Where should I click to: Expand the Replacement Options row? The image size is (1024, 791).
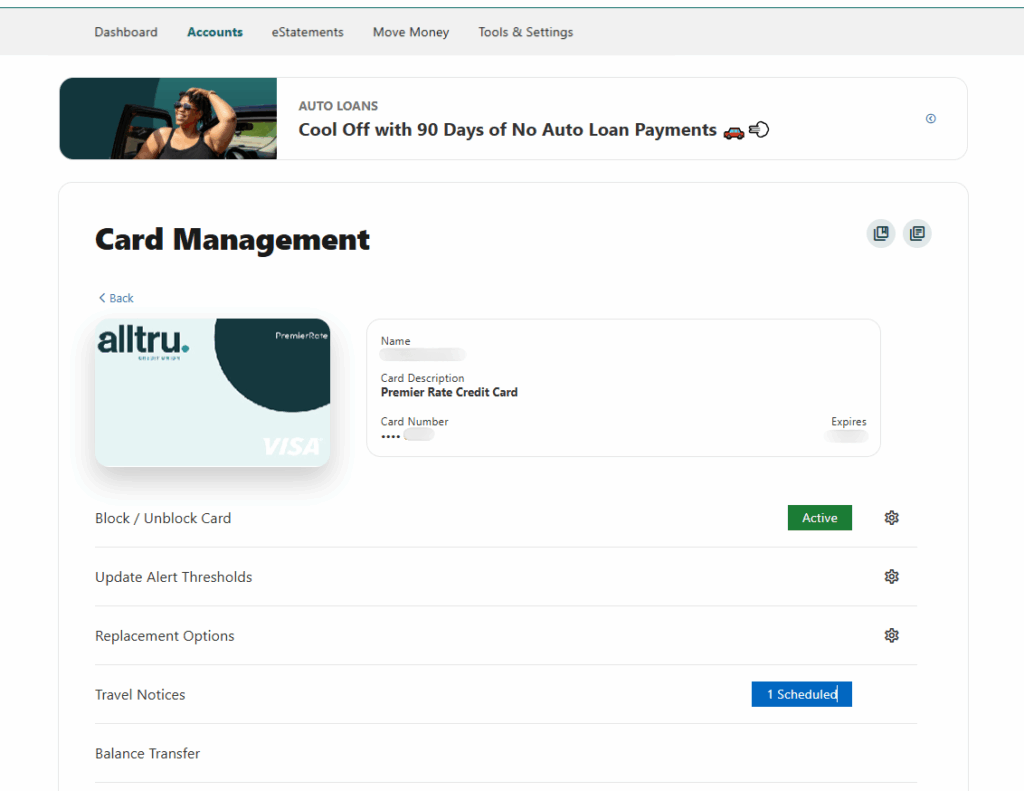(164, 635)
